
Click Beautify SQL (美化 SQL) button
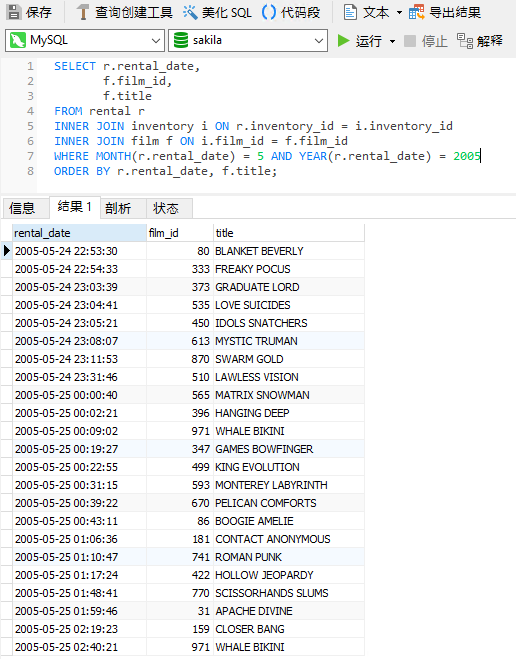pos(217,12)
